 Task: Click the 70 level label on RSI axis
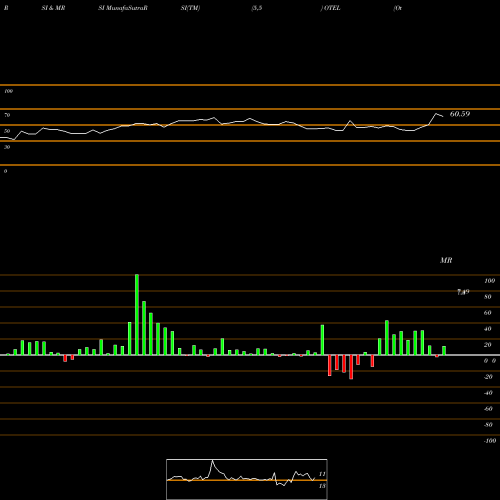point(7,115)
